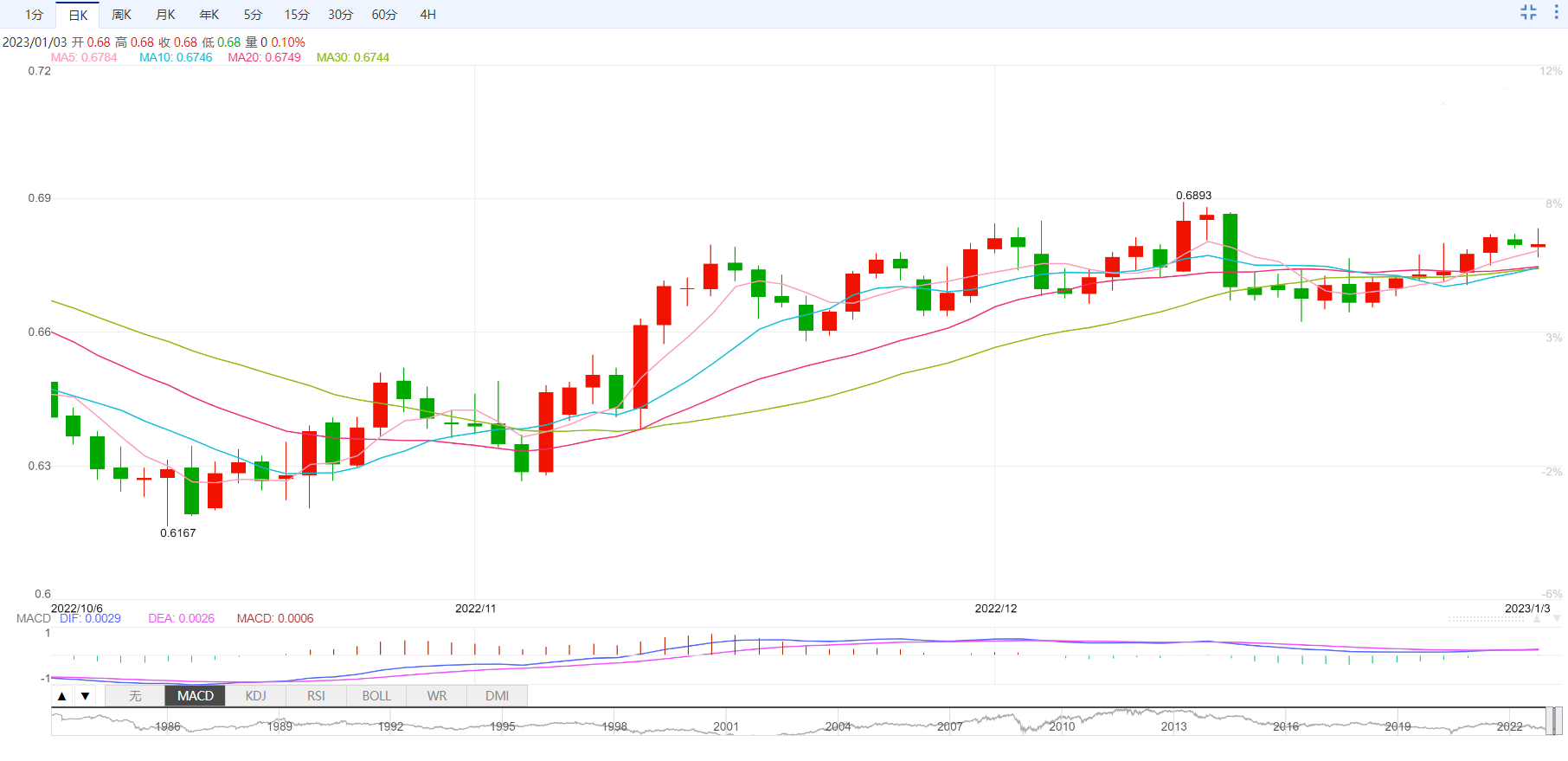Click the 2022/12 date axis label
Viewport: 1568px width, 761px height.
(996, 609)
